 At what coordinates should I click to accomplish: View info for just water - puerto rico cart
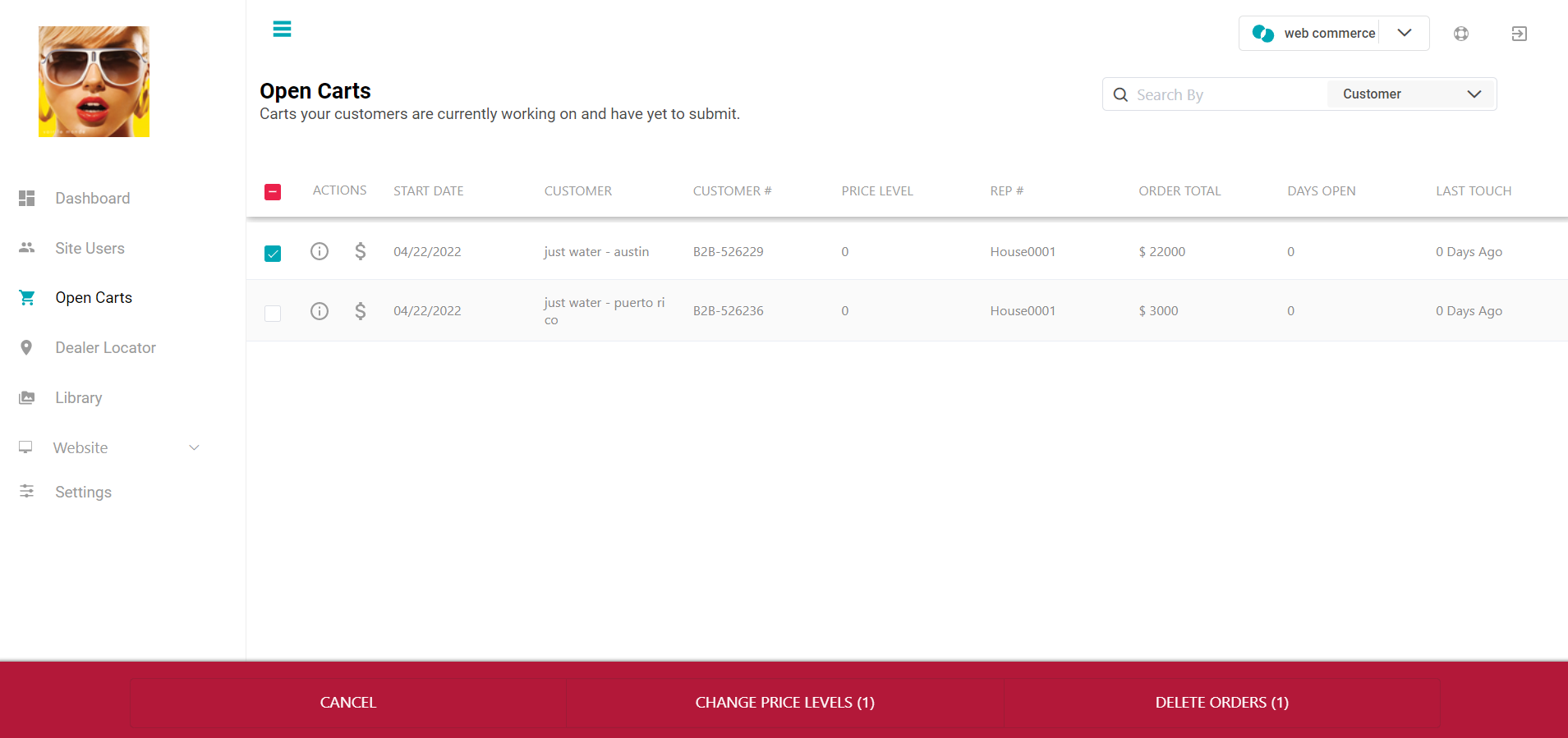click(320, 310)
